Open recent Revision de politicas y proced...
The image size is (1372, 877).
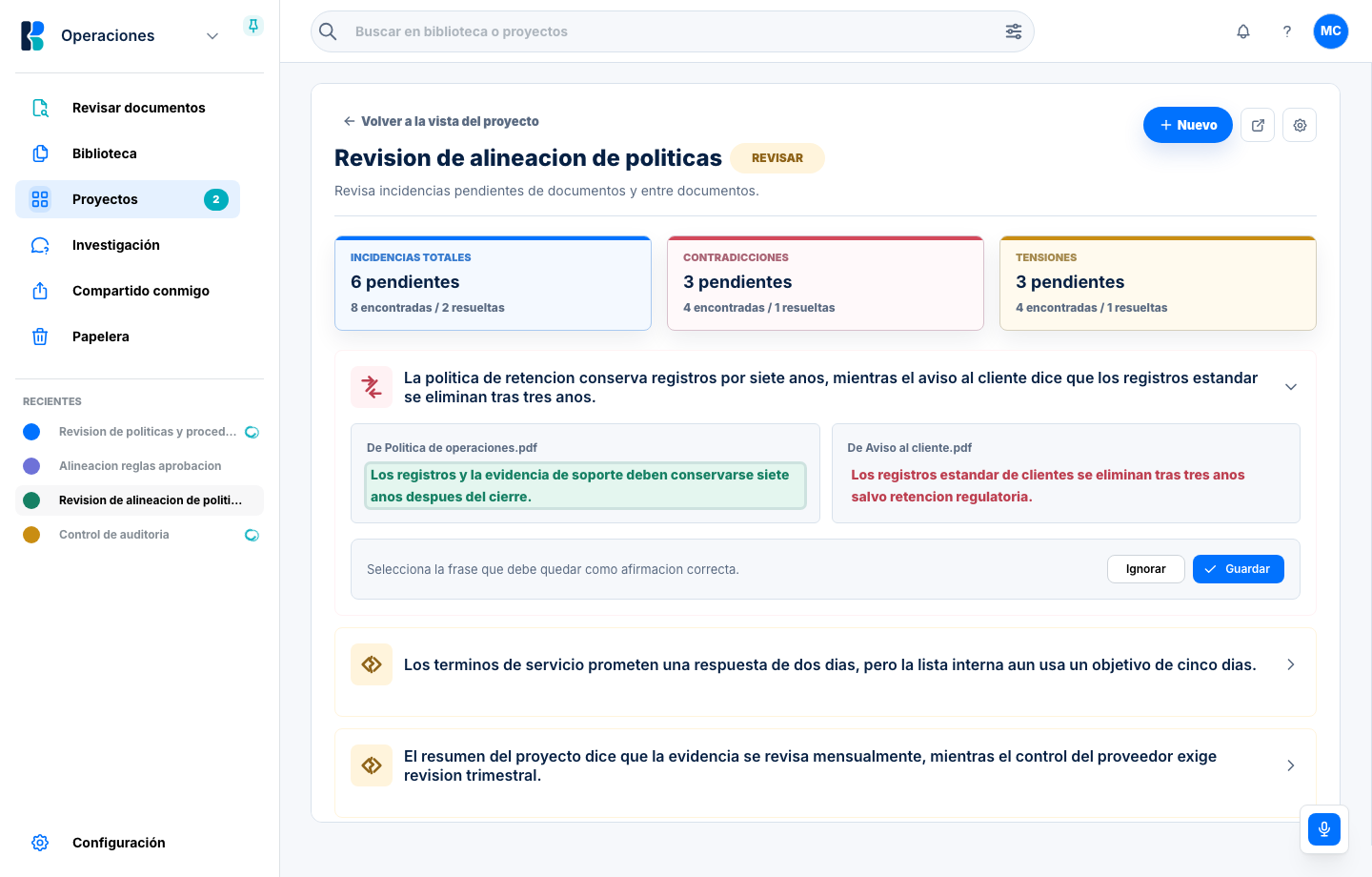pyautogui.click(x=139, y=432)
